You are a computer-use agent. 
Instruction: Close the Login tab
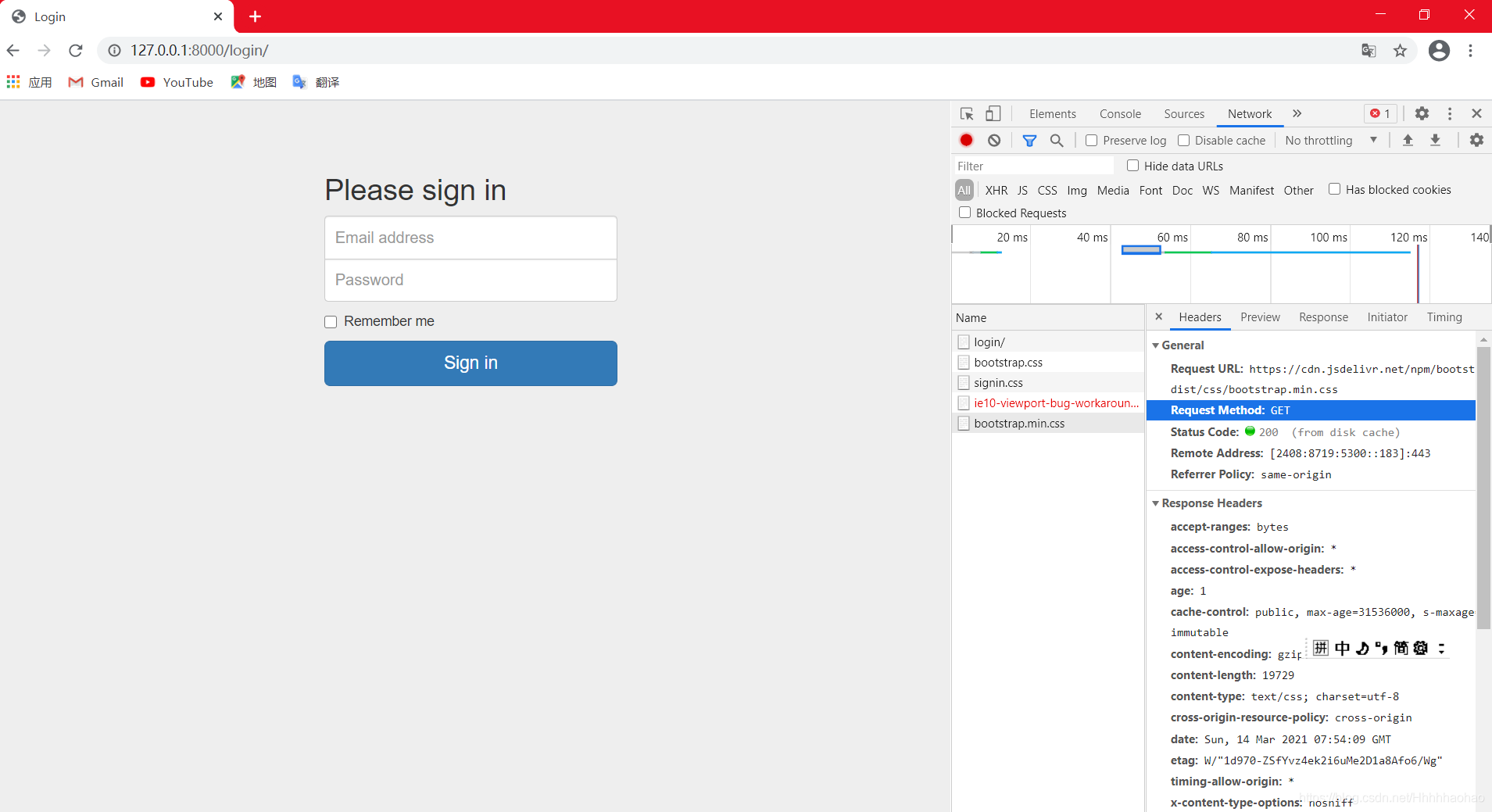click(x=218, y=16)
